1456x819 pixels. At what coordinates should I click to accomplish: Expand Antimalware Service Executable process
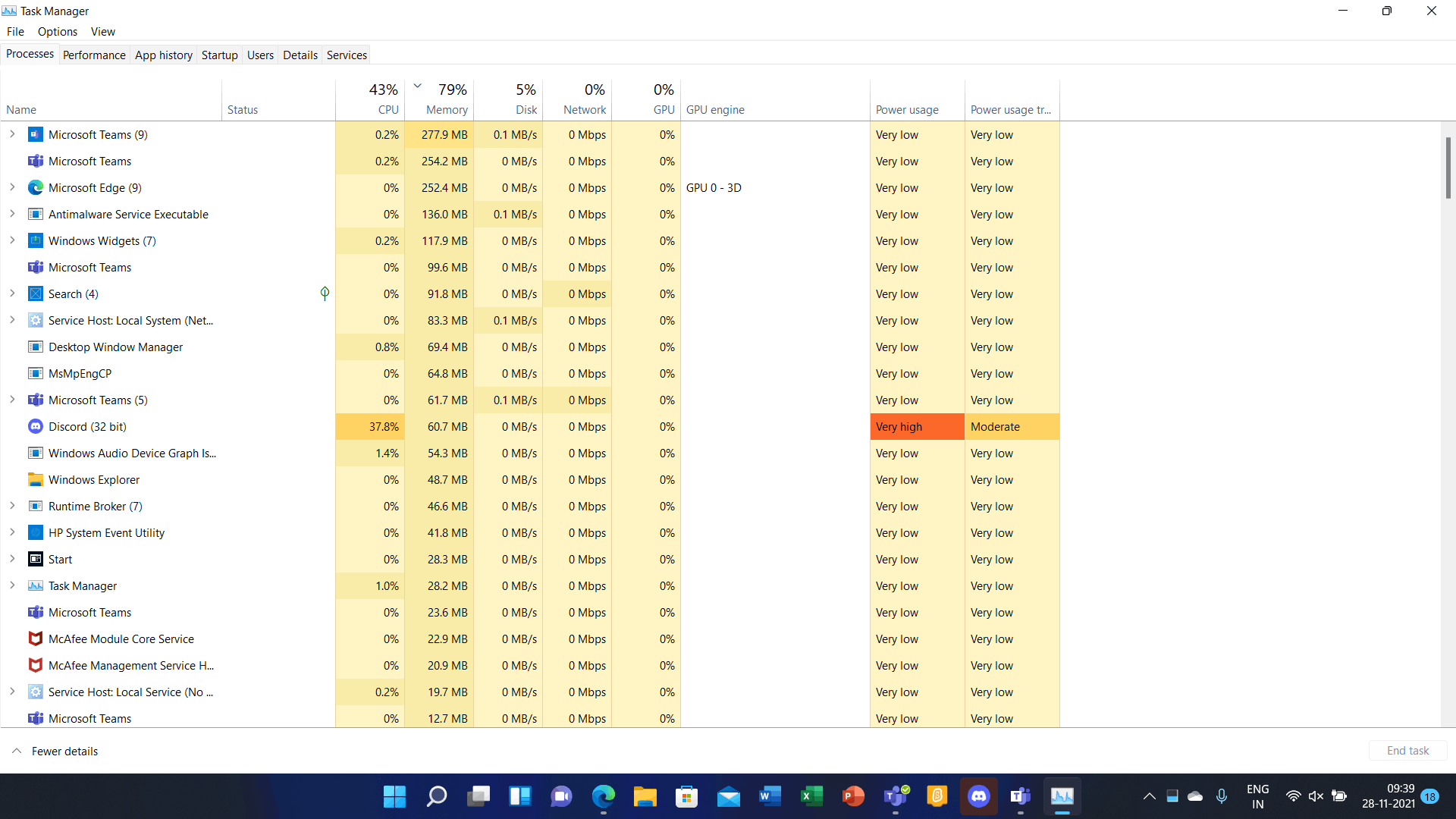click(12, 214)
